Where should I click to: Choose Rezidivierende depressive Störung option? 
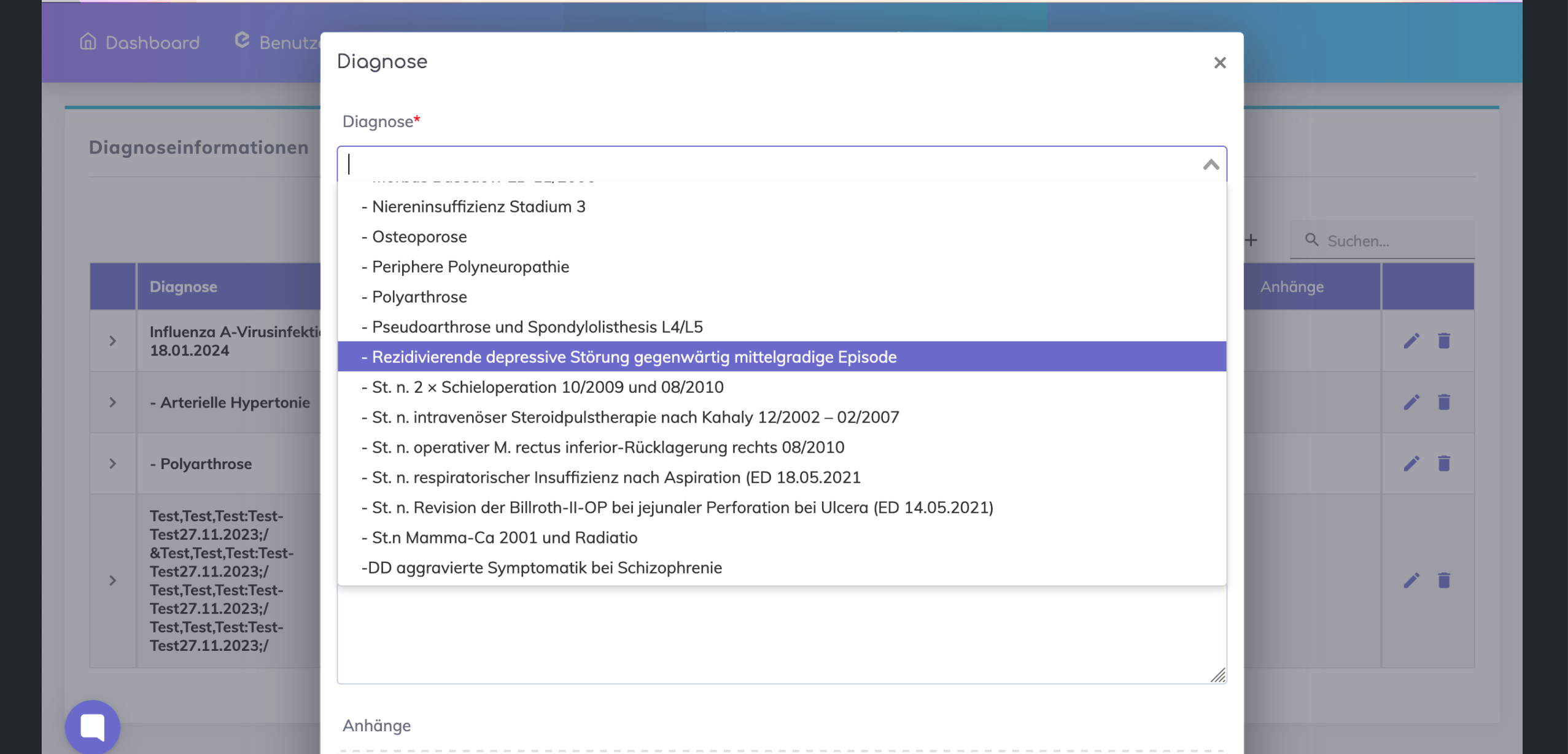(634, 357)
